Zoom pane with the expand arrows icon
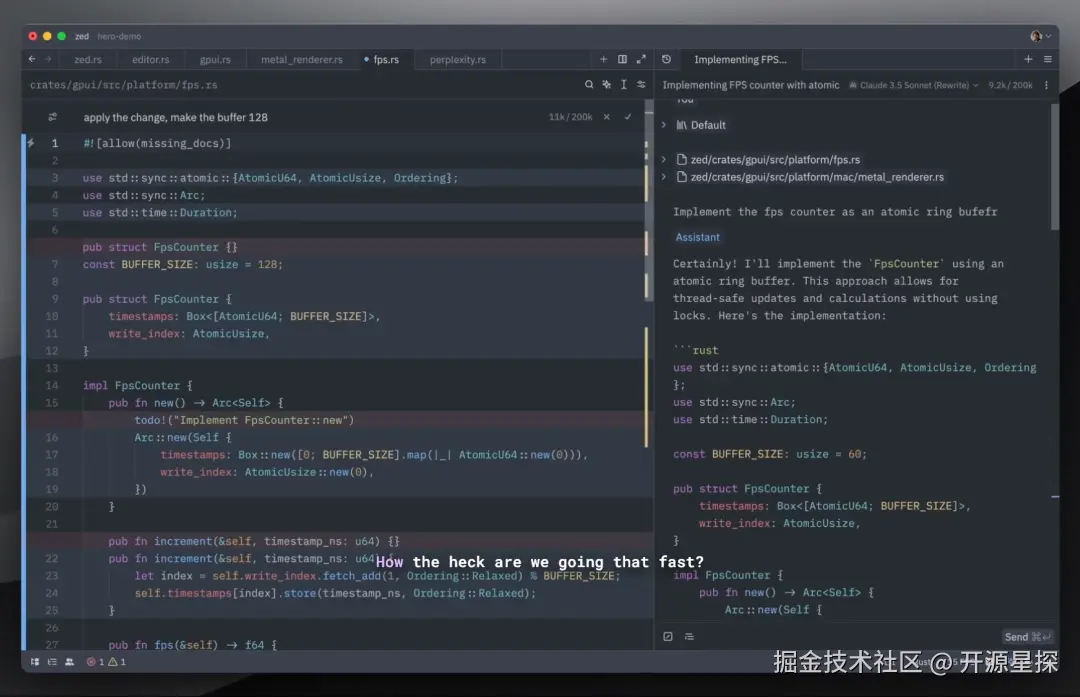Screen dimensions: 1080x697 tap(641, 59)
